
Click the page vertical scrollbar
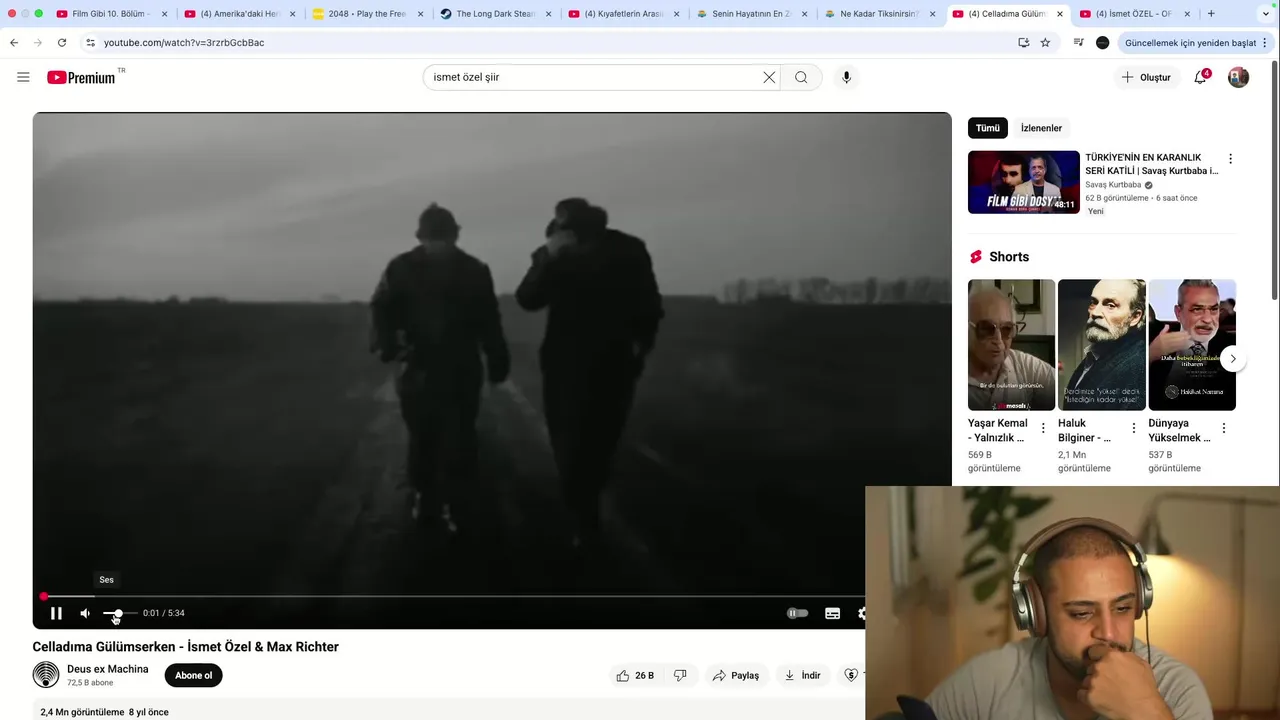coord(1274,180)
